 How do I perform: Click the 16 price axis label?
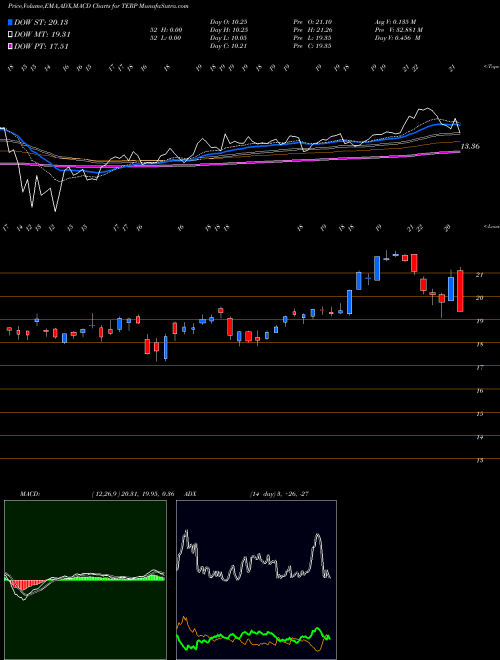[x=479, y=391]
